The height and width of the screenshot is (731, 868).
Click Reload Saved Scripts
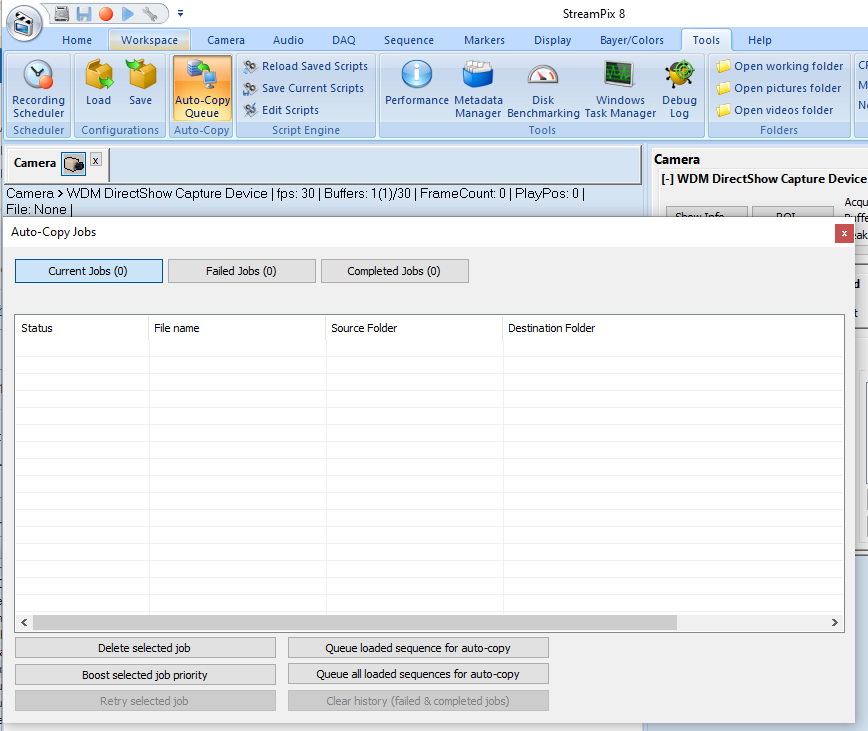pos(314,66)
